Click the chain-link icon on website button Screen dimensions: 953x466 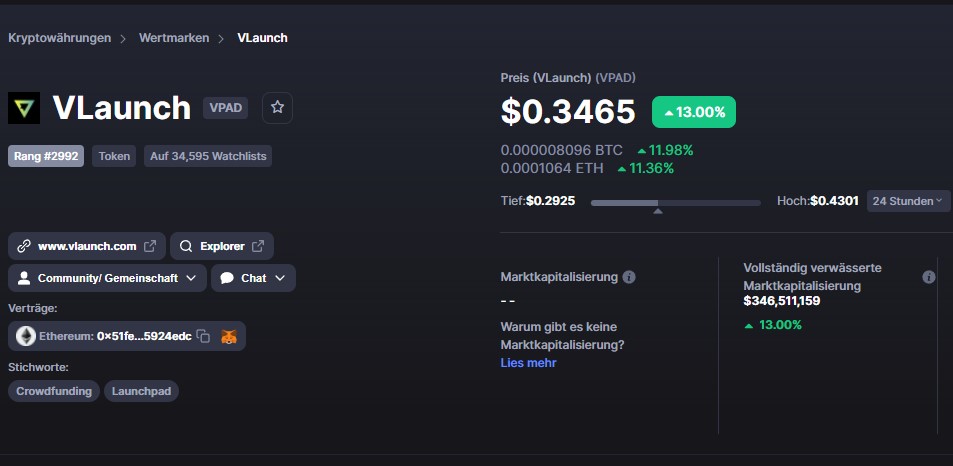(x=24, y=246)
